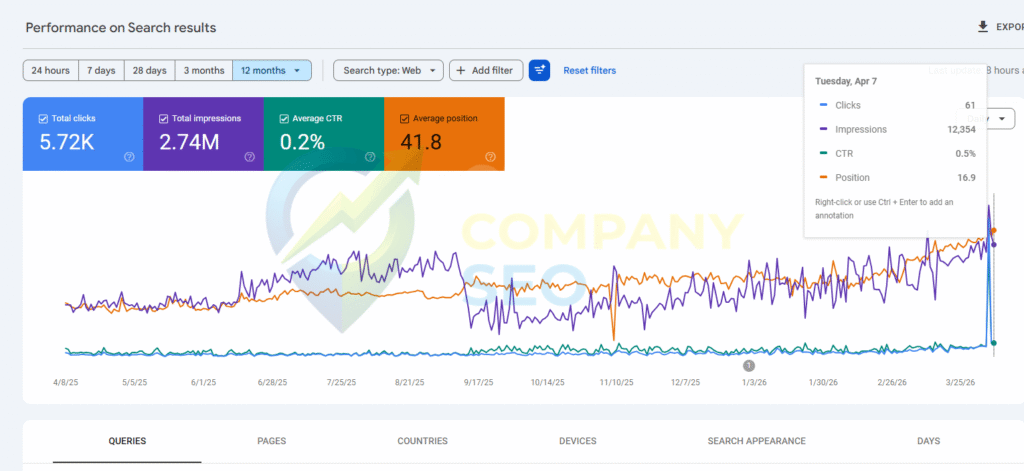Screen dimensions: 1024x471
Task: Toggle the Total clicks checkbox
Action: (x=43, y=118)
